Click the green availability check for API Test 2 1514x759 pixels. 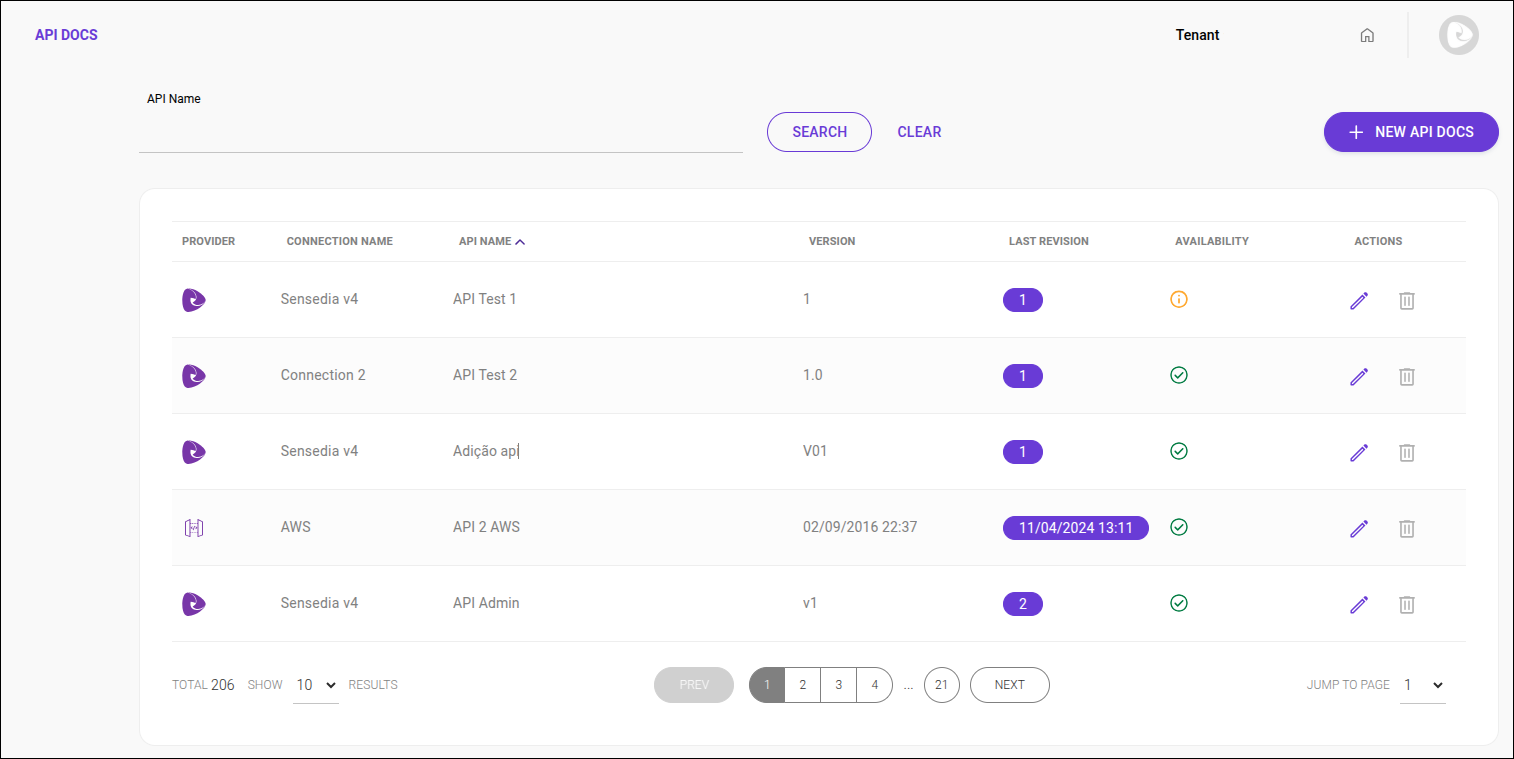coord(1179,375)
